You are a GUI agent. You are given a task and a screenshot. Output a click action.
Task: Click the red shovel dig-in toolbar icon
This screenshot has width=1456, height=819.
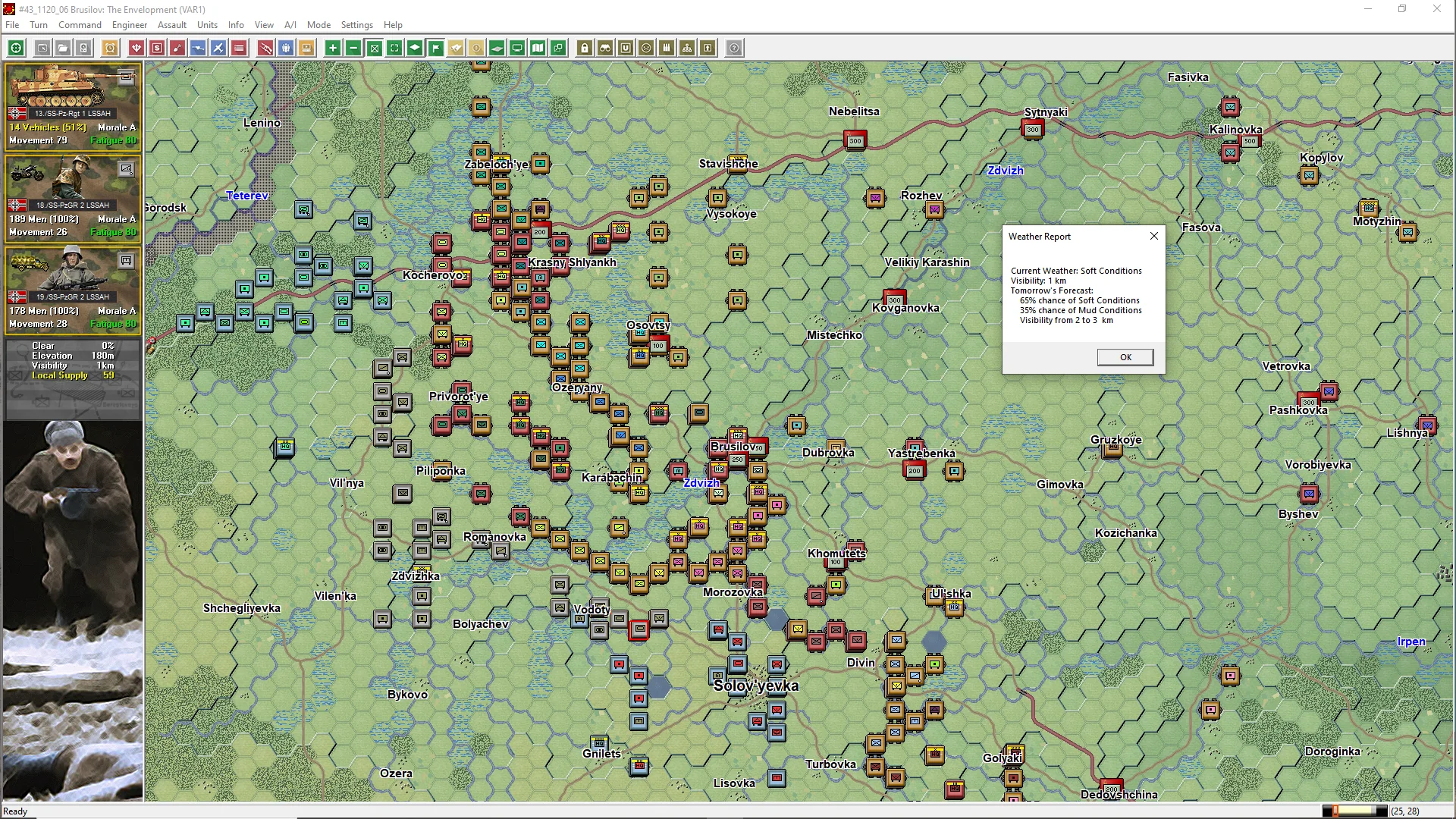click(177, 48)
